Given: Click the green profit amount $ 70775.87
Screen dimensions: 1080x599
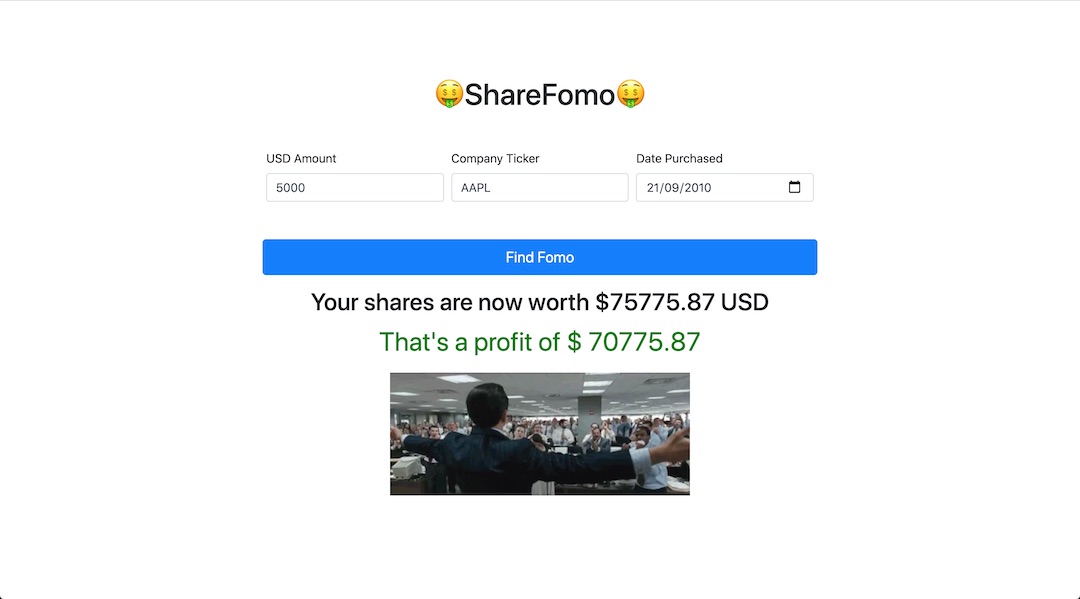Looking at the screenshot, I should [634, 342].
